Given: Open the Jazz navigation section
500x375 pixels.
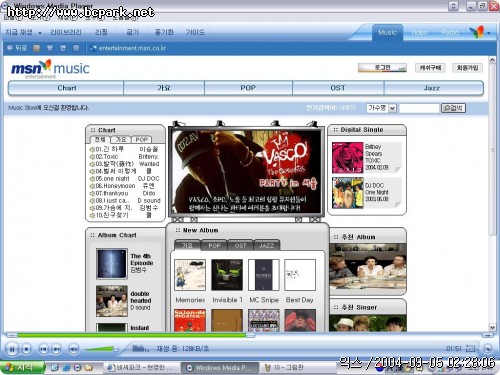Looking at the screenshot, I should click(432, 88).
